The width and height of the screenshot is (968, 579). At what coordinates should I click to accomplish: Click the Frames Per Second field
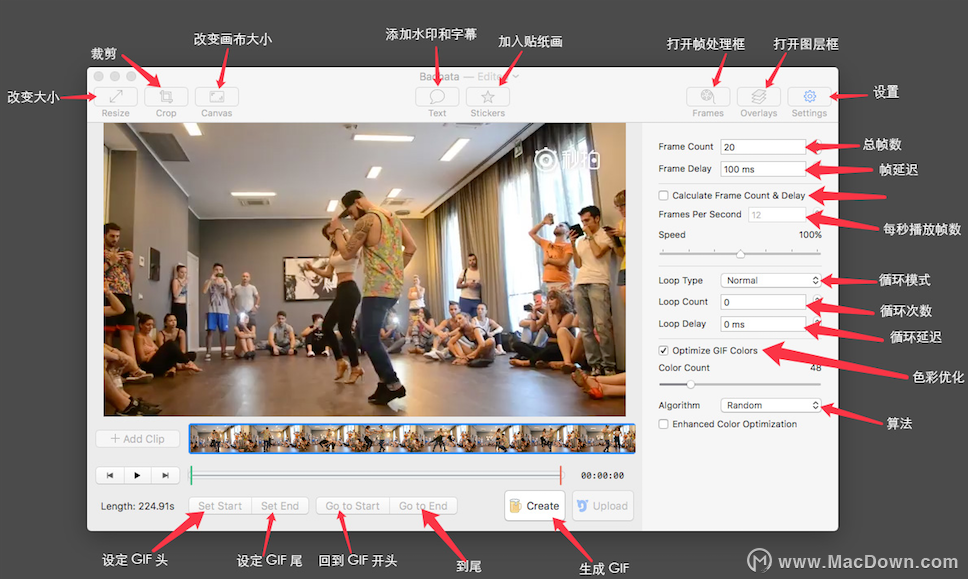pyautogui.click(x=777, y=215)
